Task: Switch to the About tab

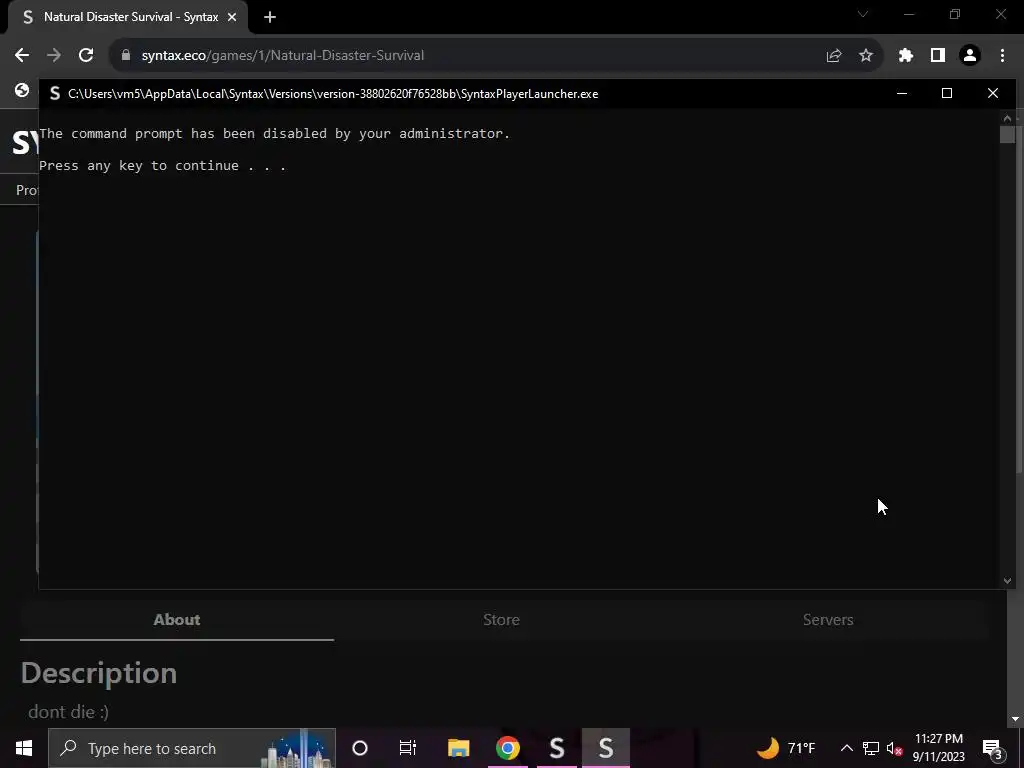Action: pos(177,620)
